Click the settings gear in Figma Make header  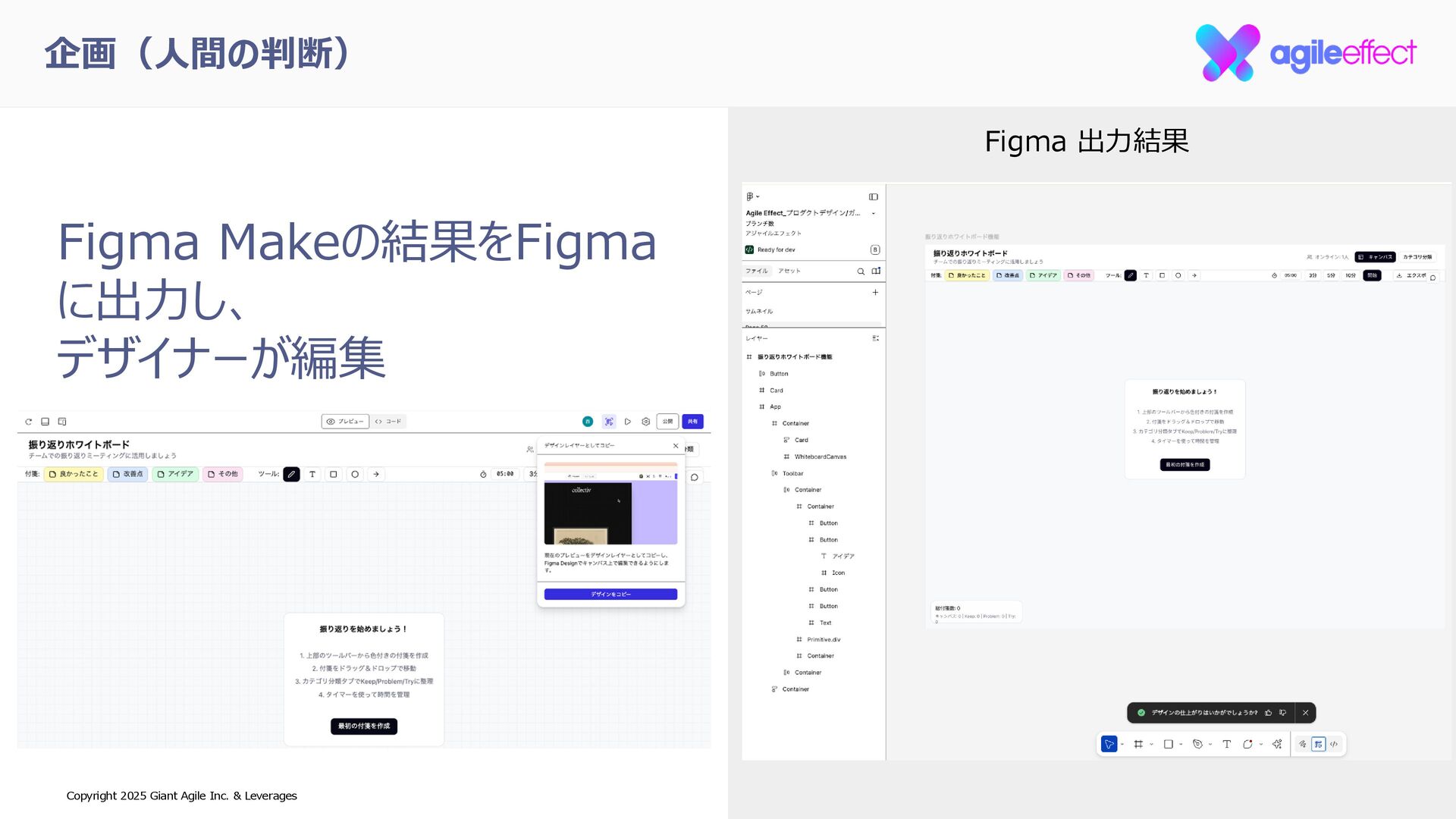pos(645,422)
